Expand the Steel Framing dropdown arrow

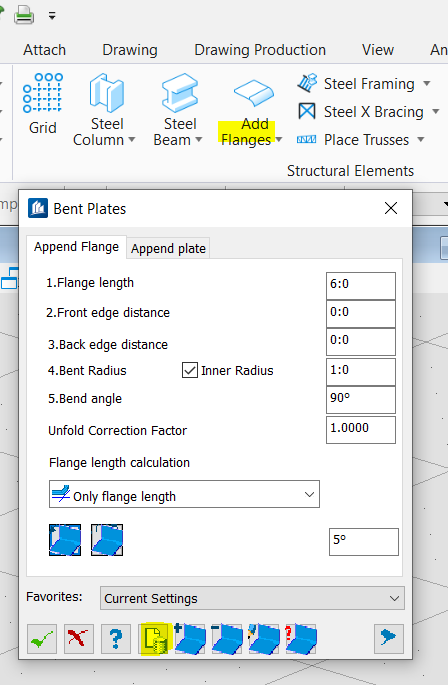[x=427, y=83]
